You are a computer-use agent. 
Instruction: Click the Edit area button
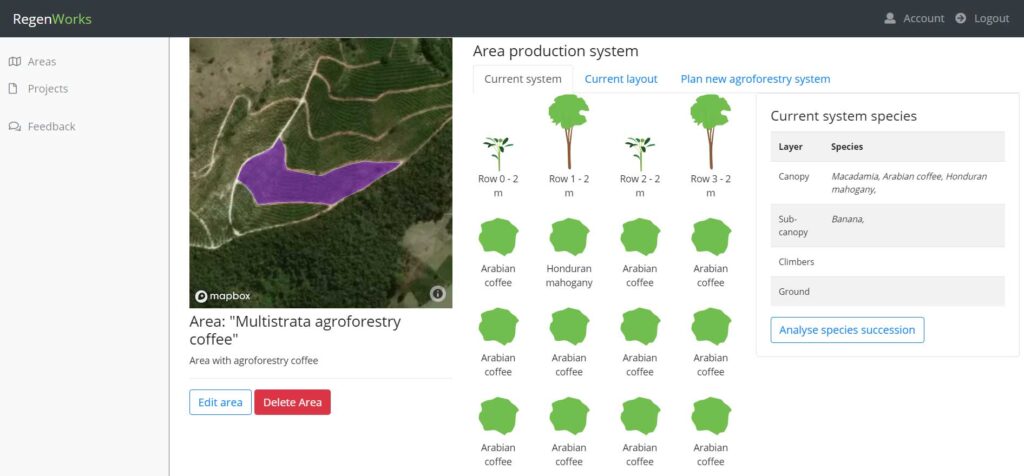(x=220, y=402)
